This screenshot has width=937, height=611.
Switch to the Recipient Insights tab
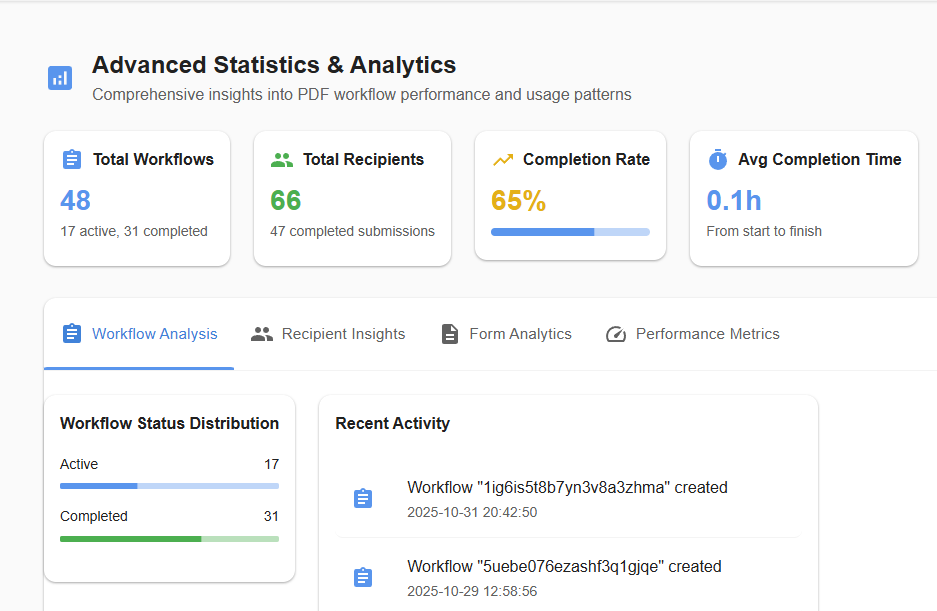(341, 333)
